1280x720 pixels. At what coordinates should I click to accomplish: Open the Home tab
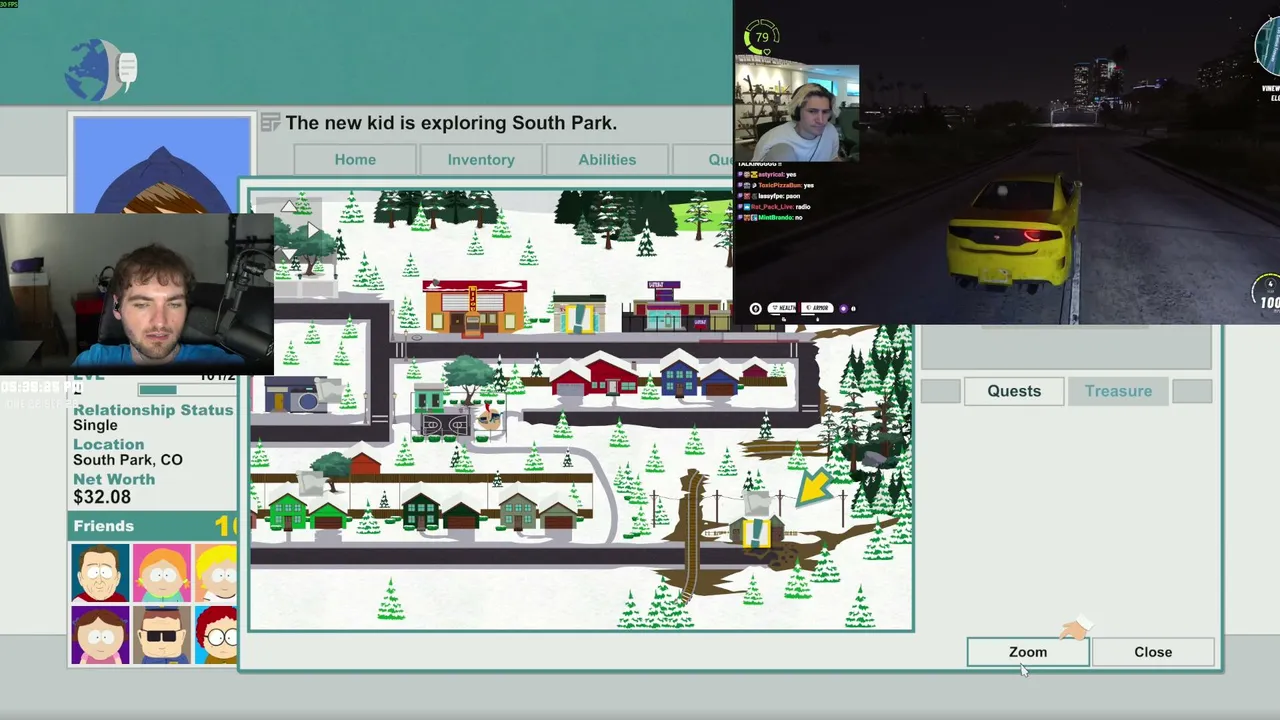[355, 160]
